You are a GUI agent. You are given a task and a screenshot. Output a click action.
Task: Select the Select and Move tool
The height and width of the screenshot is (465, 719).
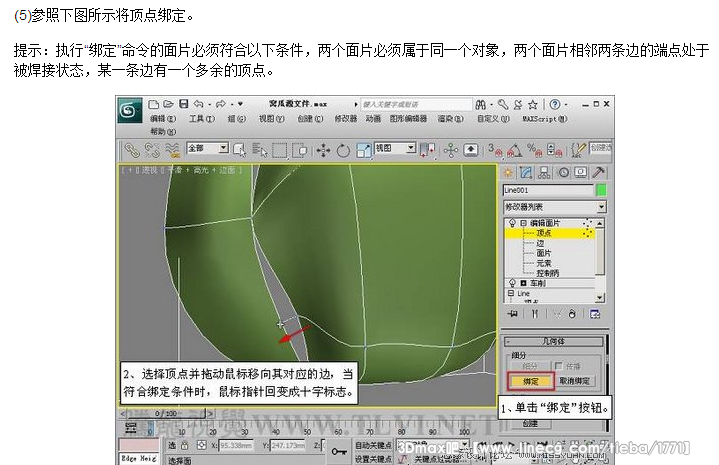point(323,150)
